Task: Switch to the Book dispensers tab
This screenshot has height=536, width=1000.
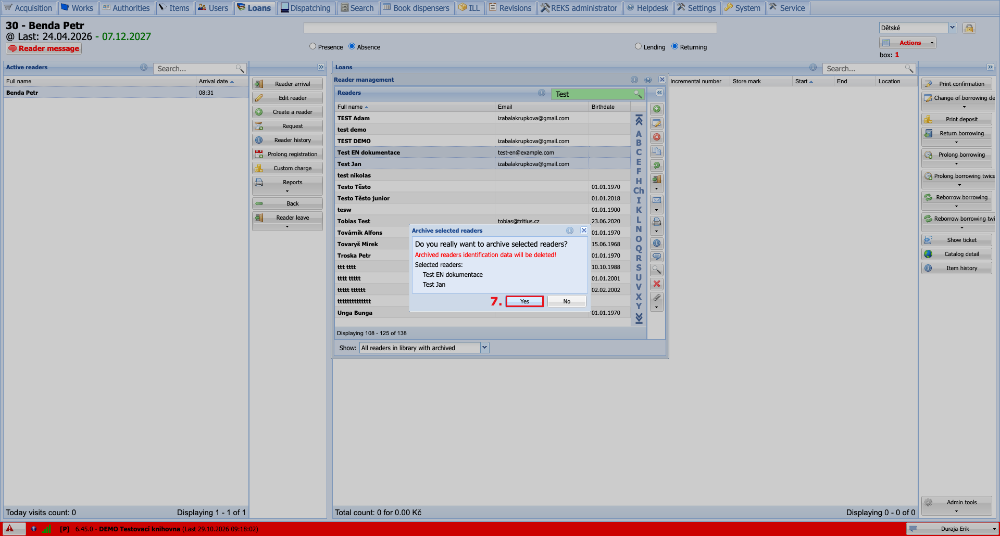Action: pyautogui.click(x=416, y=8)
